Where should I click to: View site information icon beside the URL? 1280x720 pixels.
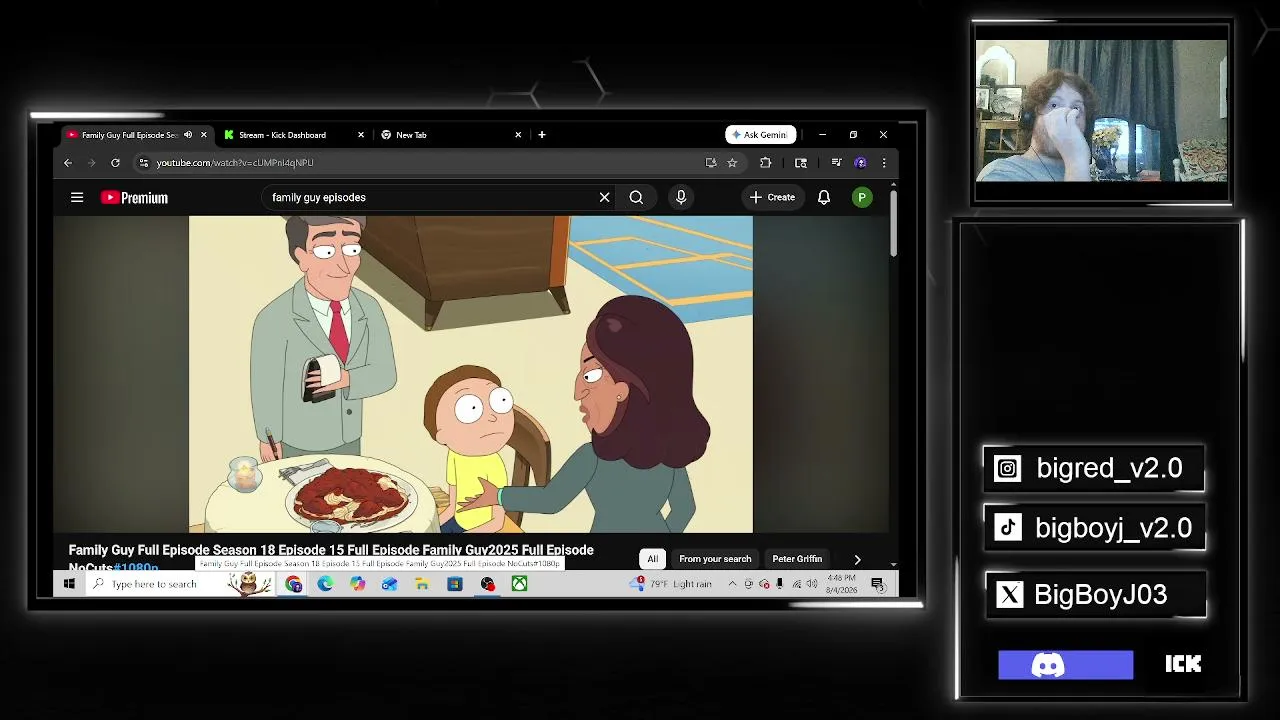[144, 163]
